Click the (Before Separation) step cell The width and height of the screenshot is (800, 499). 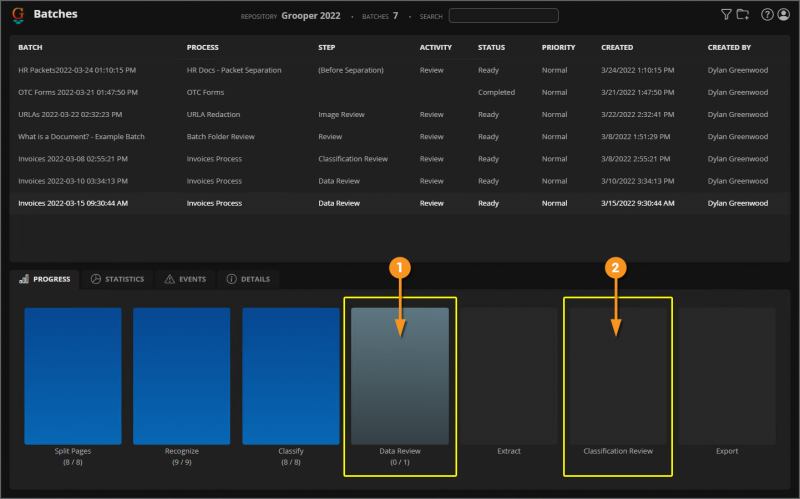pyautogui.click(x=351, y=70)
